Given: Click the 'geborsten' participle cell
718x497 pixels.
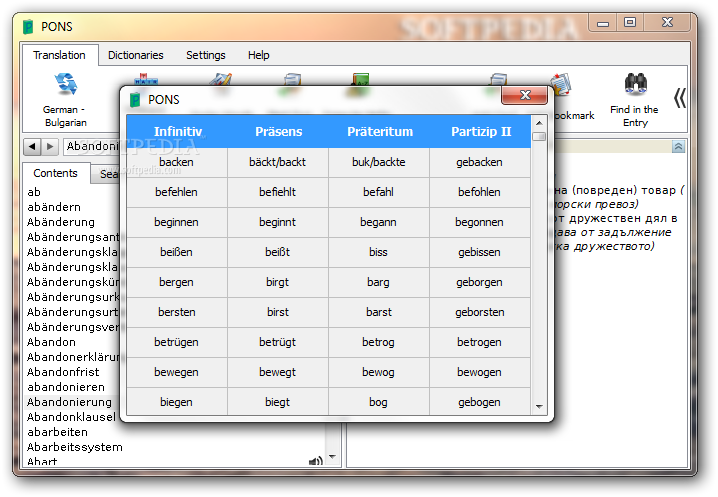Looking at the screenshot, I should coord(479,312).
